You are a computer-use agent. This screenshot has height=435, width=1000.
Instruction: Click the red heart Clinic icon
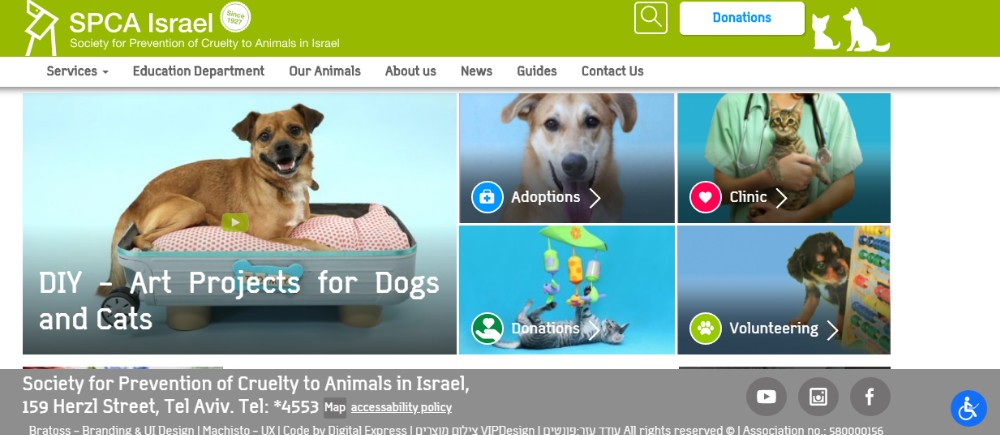pyautogui.click(x=705, y=197)
